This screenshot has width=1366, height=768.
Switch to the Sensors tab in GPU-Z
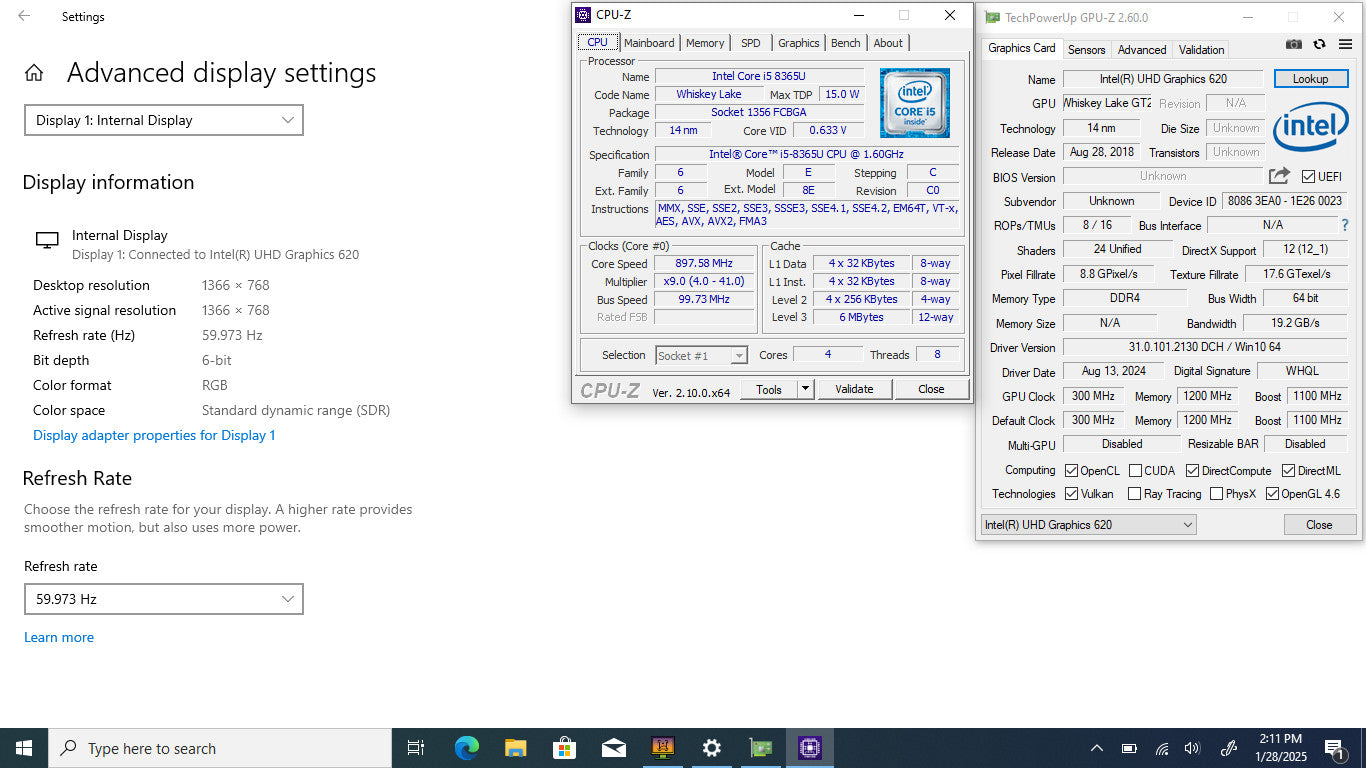click(1086, 49)
